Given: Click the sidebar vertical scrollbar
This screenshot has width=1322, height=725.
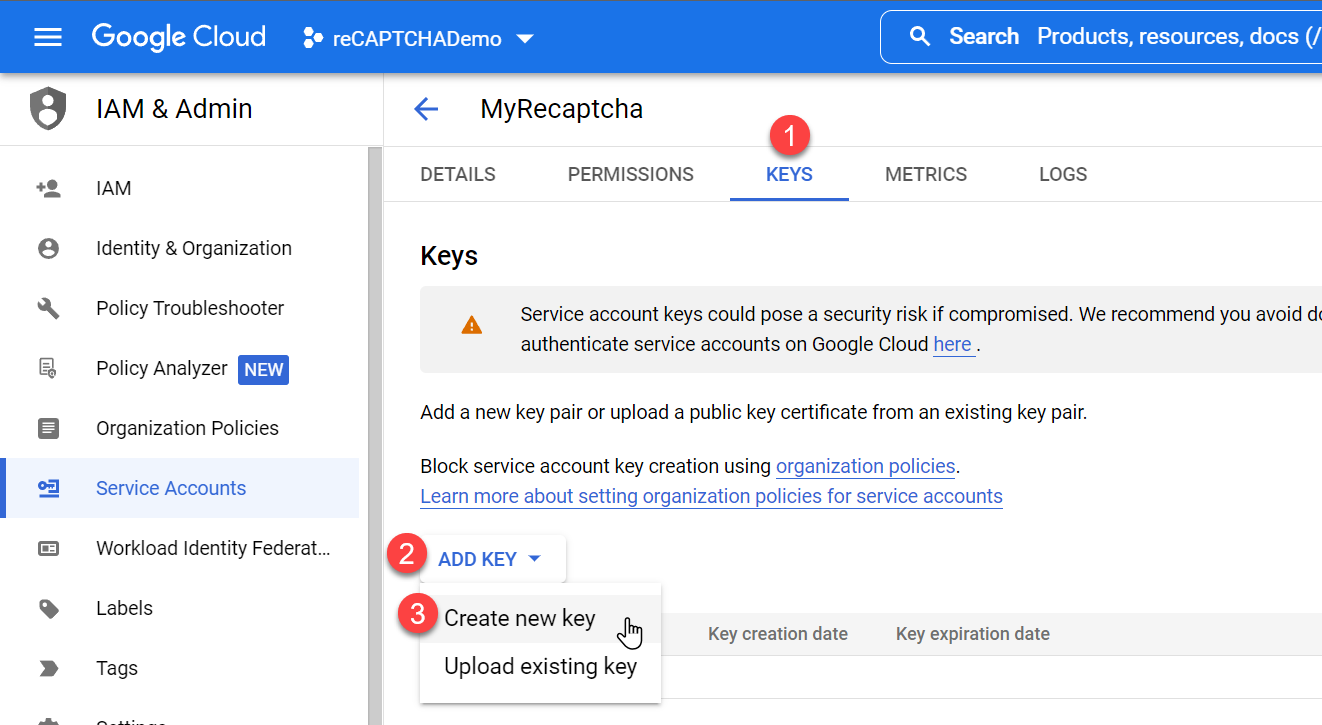Looking at the screenshot, I should [376, 435].
